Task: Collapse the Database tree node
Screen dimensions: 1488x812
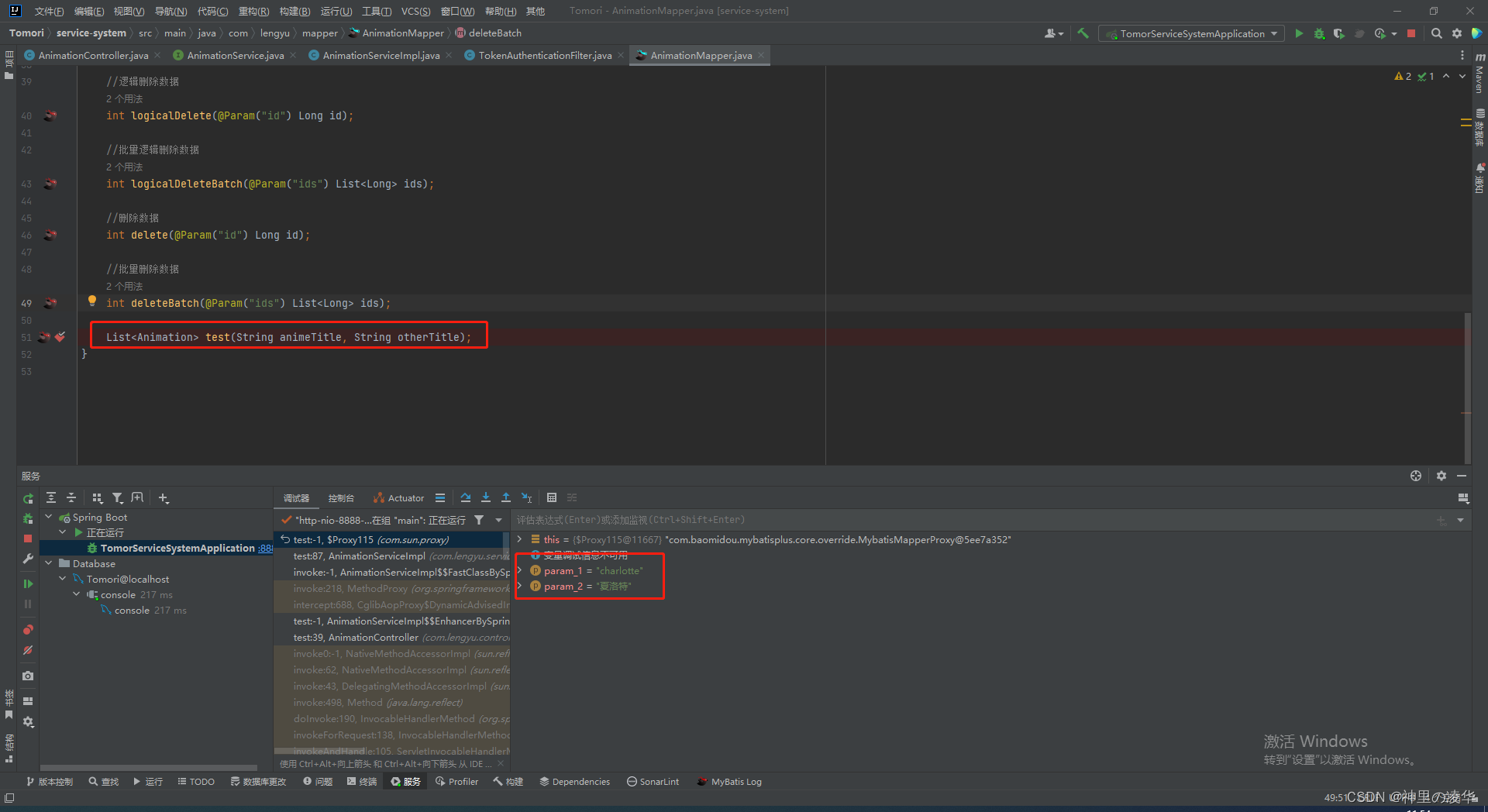Action: pyautogui.click(x=49, y=563)
